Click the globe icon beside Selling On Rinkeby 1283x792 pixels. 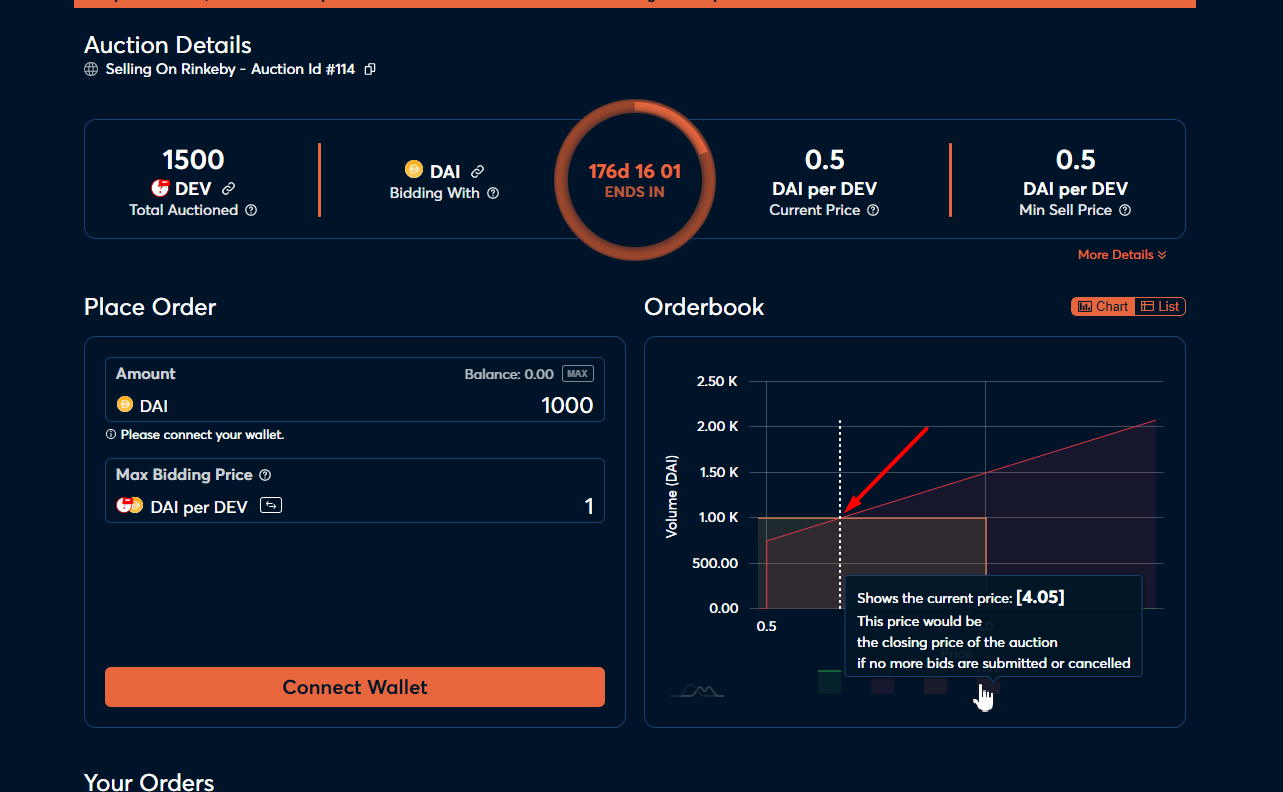point(91,70)
